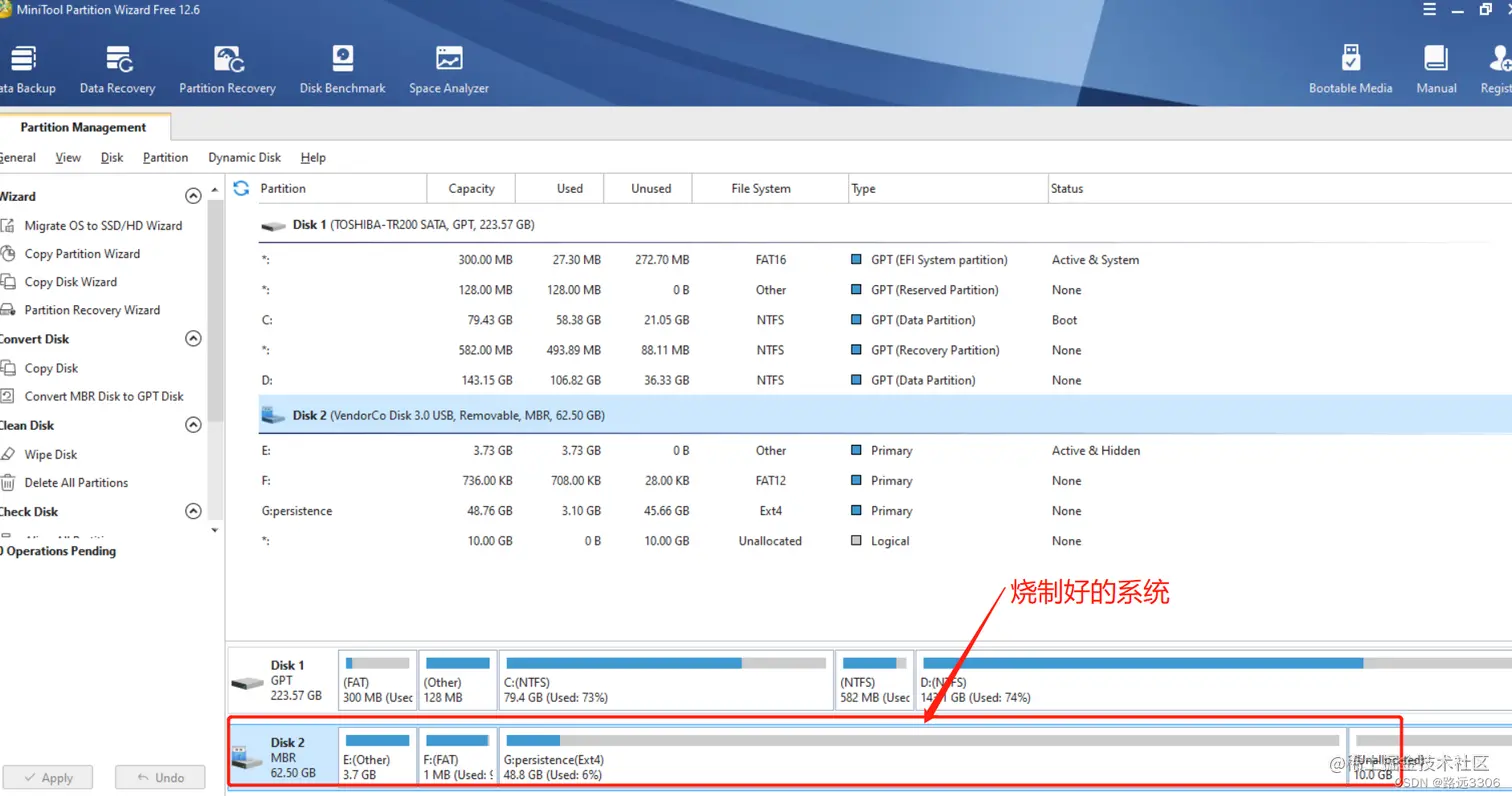This screenshot has width=1512, height=796.
Task: Select the 10.00 GB Unallocated row
Action: click(x=884, y=540)
